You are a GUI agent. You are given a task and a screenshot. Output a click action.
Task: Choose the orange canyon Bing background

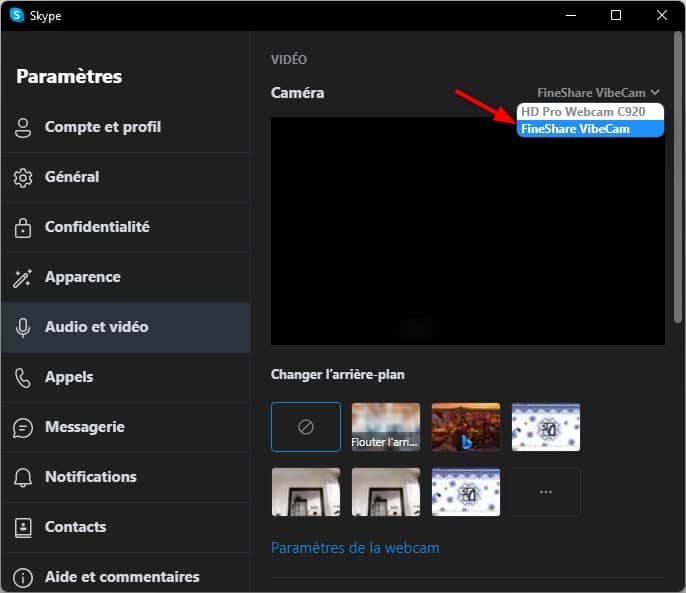coord(466,427)
